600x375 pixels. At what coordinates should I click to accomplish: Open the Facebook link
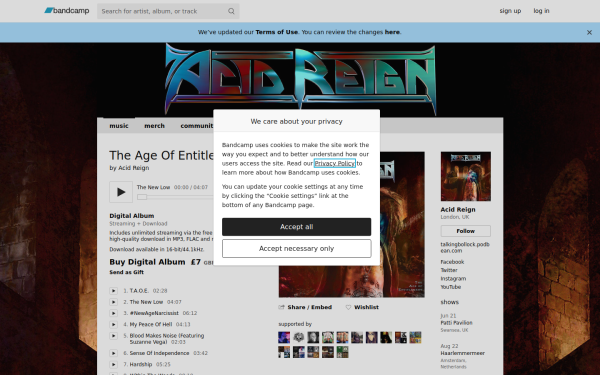[x=452, y=262]
